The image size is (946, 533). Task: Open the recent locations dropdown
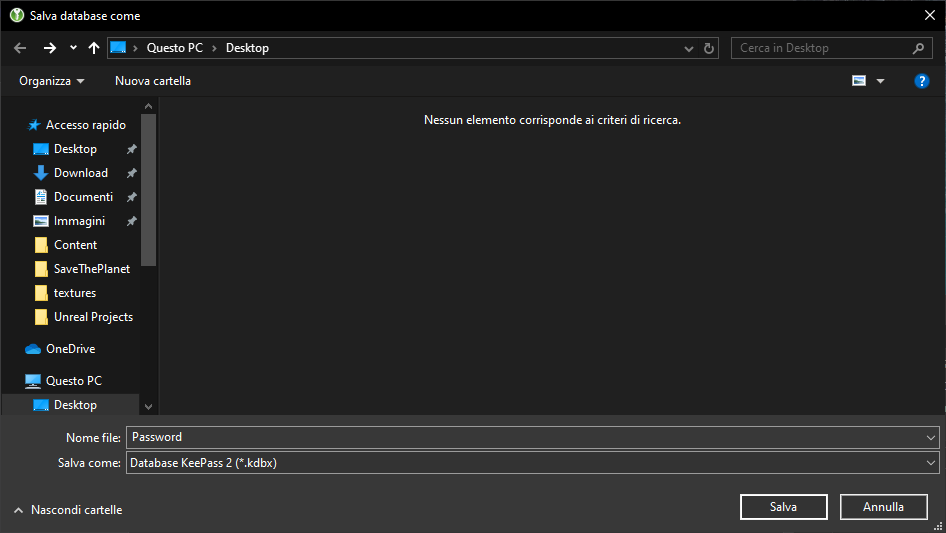pos(73,48)
